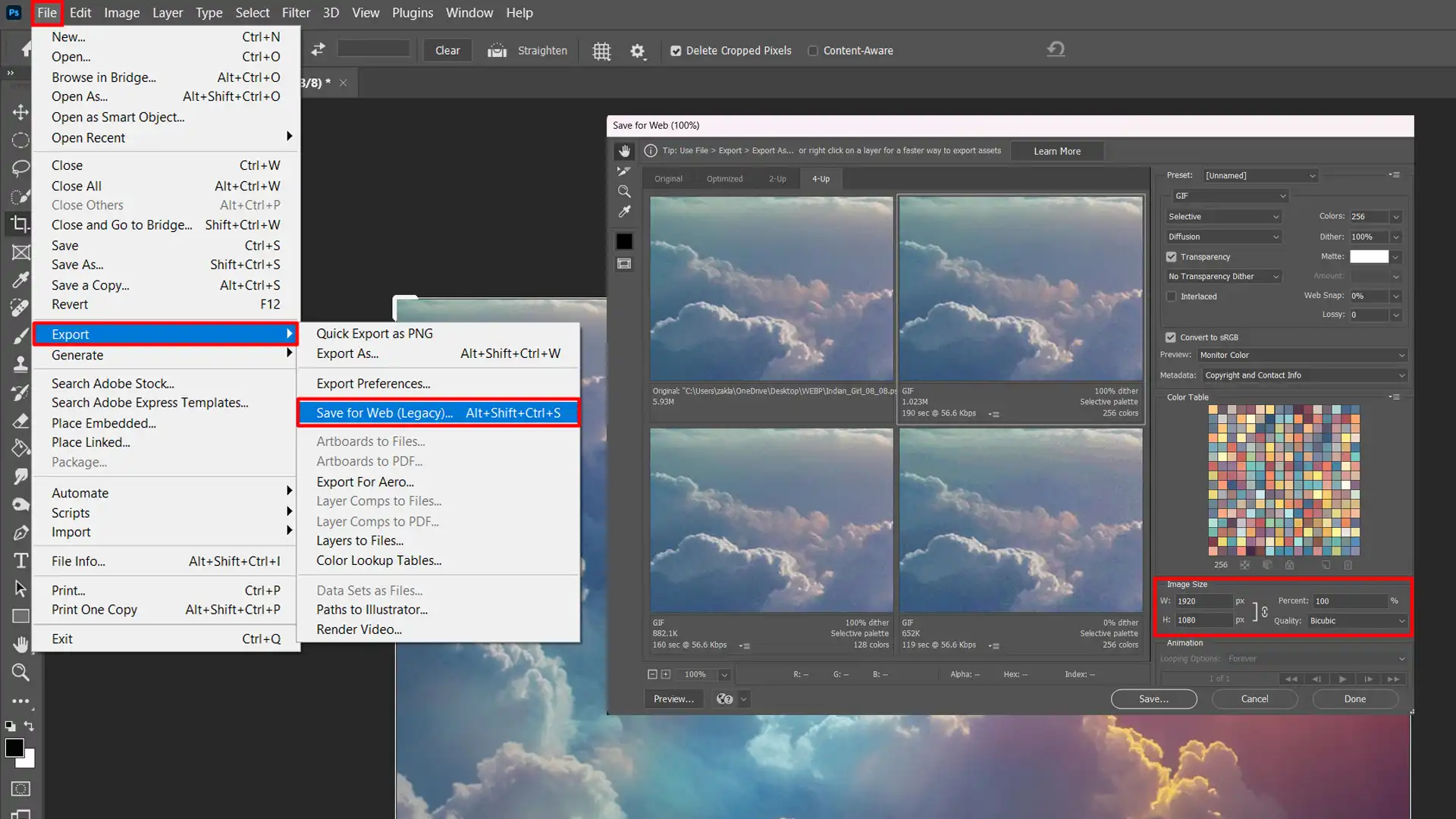Open the Colors 256 dropdown

pos(1396,217)
